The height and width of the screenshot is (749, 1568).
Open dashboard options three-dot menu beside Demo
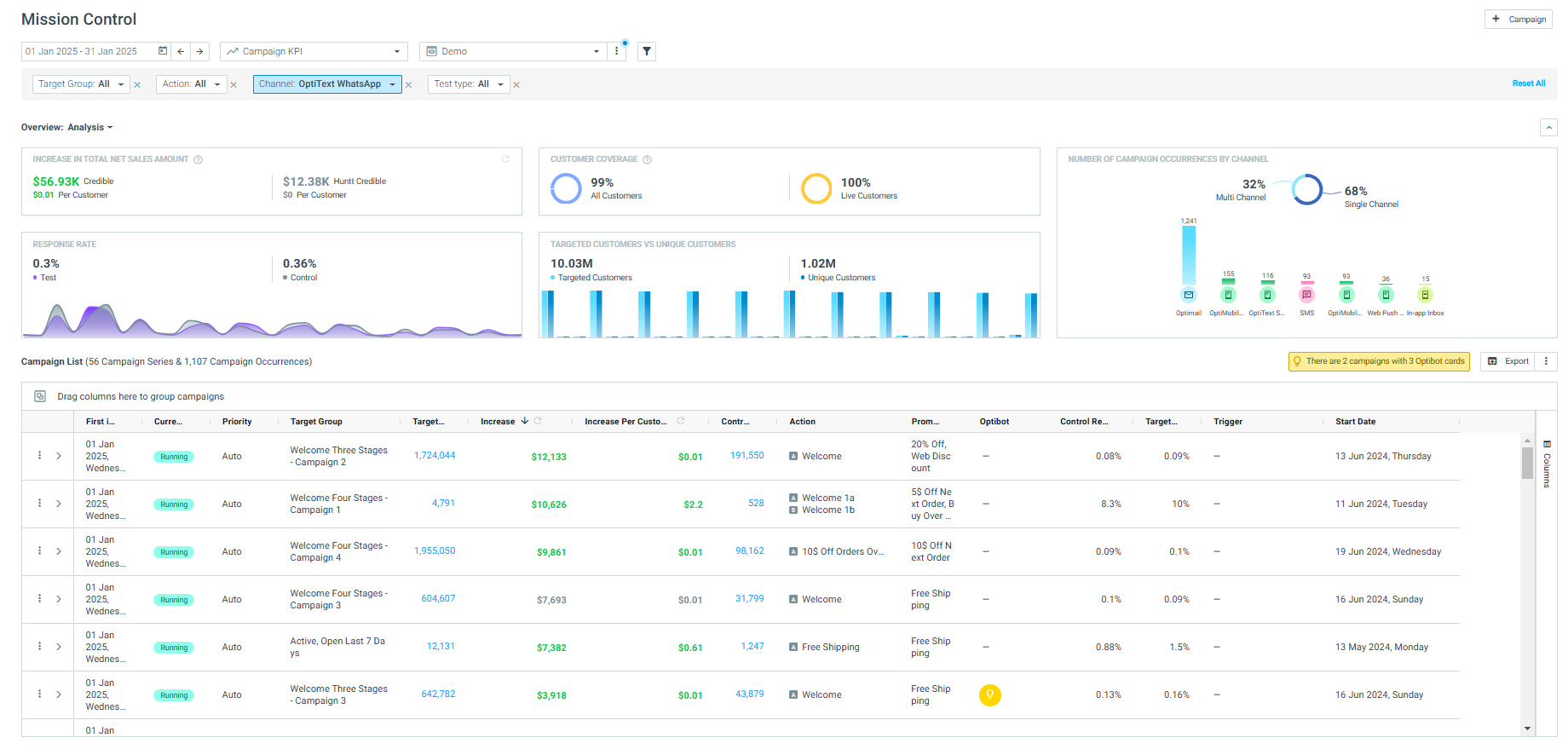pos(617,51)
